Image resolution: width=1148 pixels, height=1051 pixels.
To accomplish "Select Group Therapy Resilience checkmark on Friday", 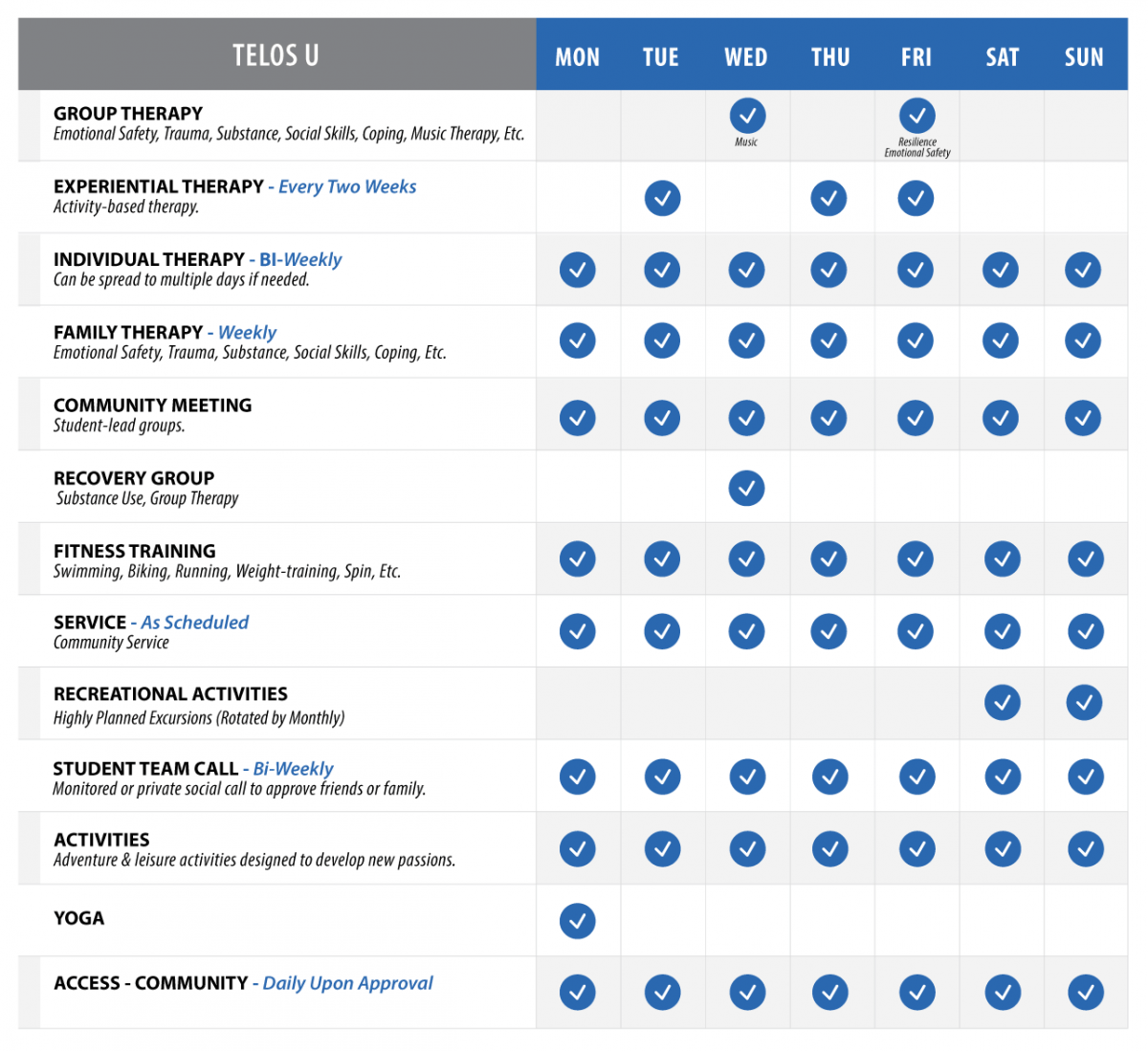I will click(916, 116).
